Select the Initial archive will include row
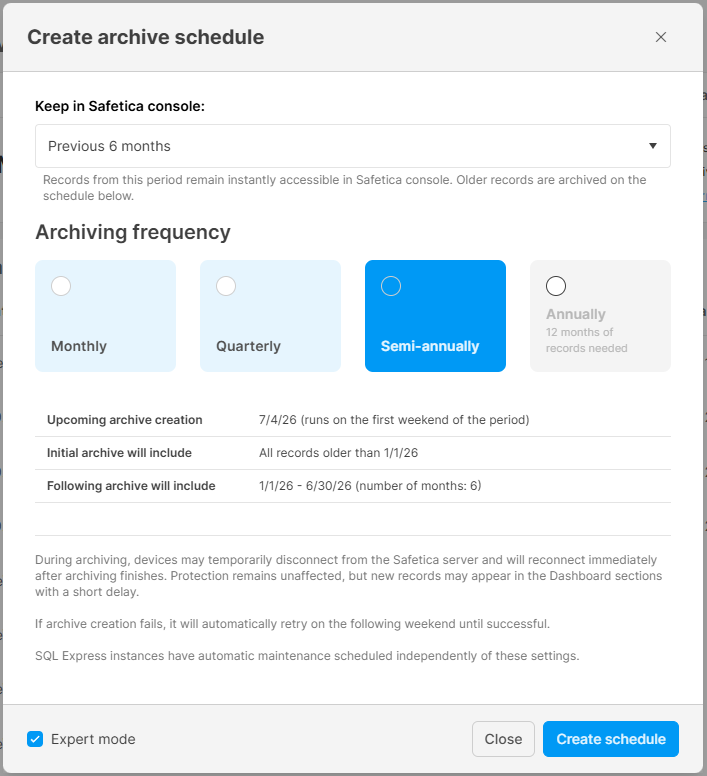 click(352, 453)
